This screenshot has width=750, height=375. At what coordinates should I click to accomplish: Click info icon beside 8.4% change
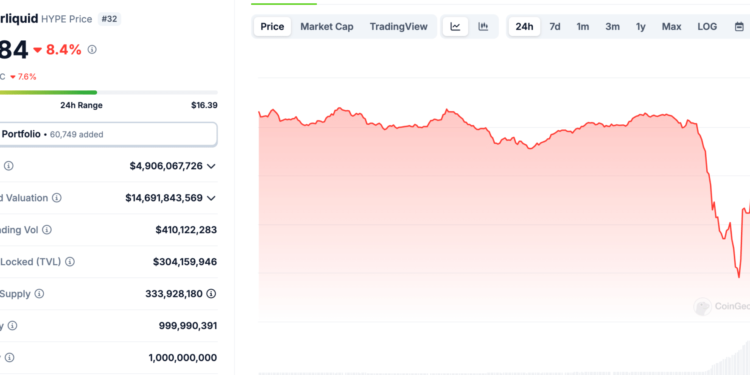92,49
